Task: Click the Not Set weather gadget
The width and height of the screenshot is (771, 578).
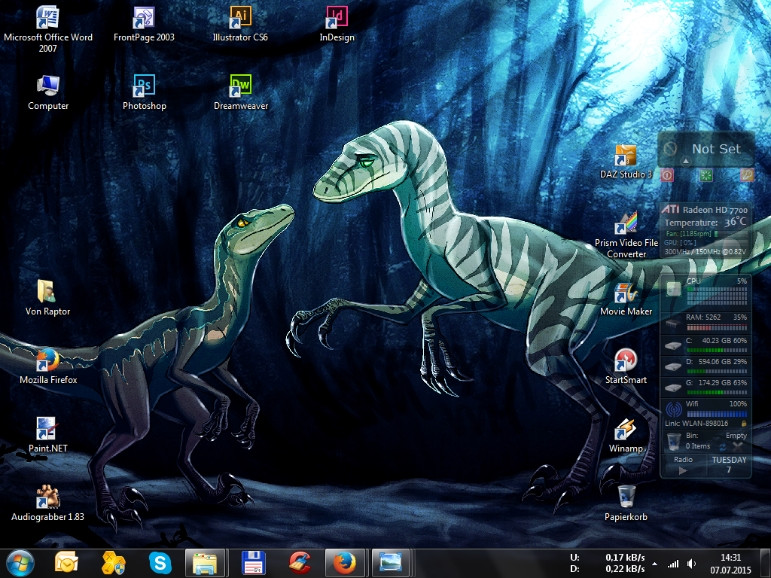Action: click(x=706, y=149)
